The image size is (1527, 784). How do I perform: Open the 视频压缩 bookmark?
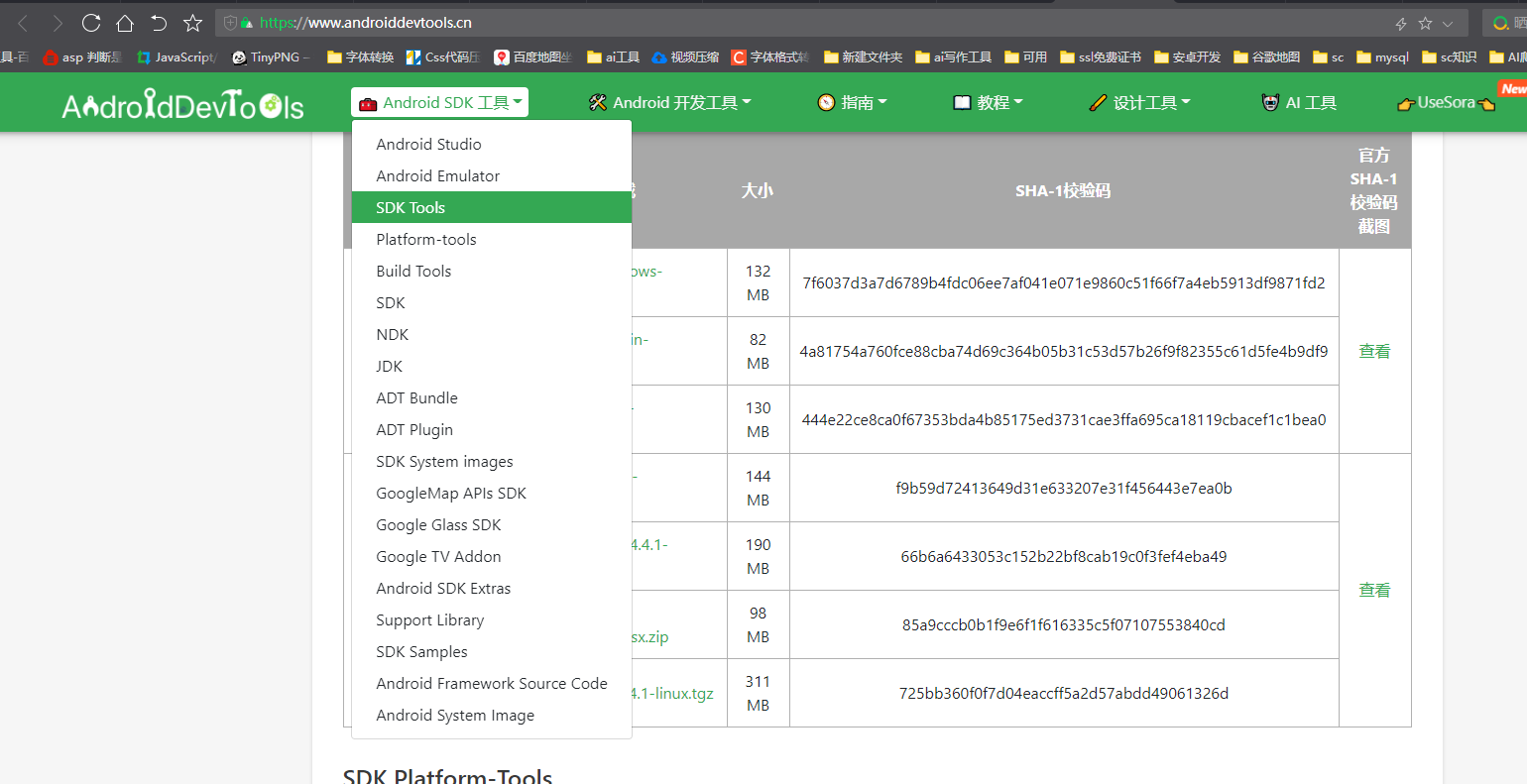685,57
